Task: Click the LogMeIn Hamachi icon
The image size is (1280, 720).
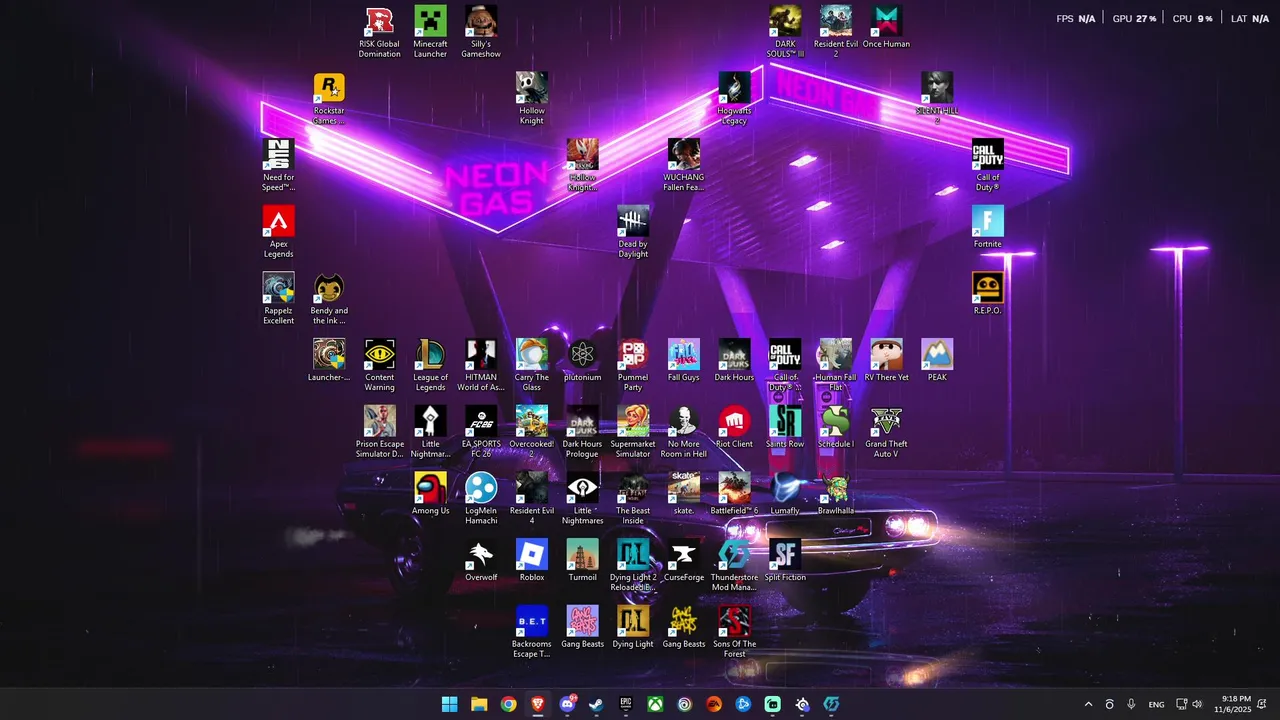Action: point(481,498)
